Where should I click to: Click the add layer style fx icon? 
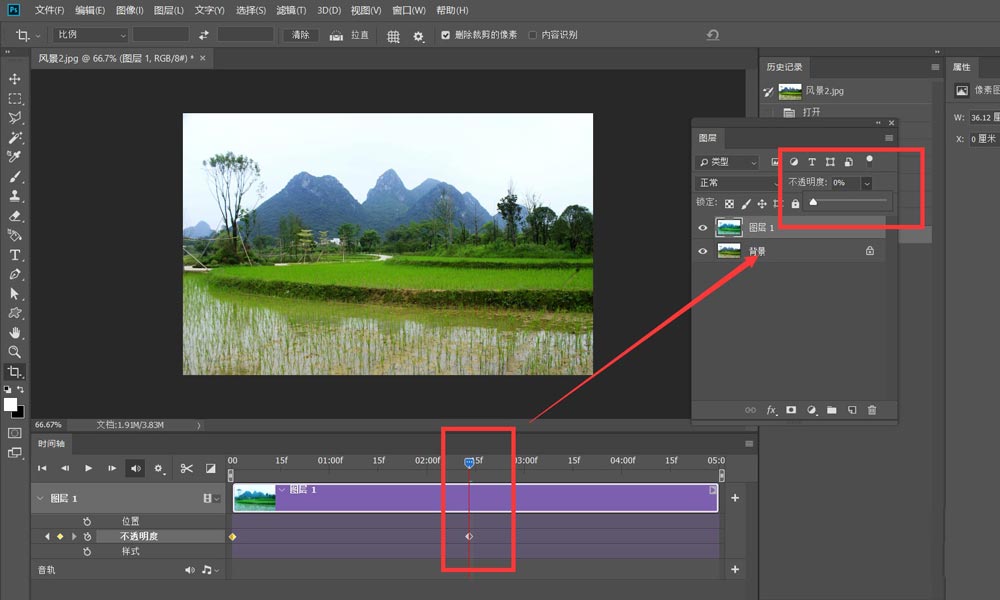(x=771, y=410)
